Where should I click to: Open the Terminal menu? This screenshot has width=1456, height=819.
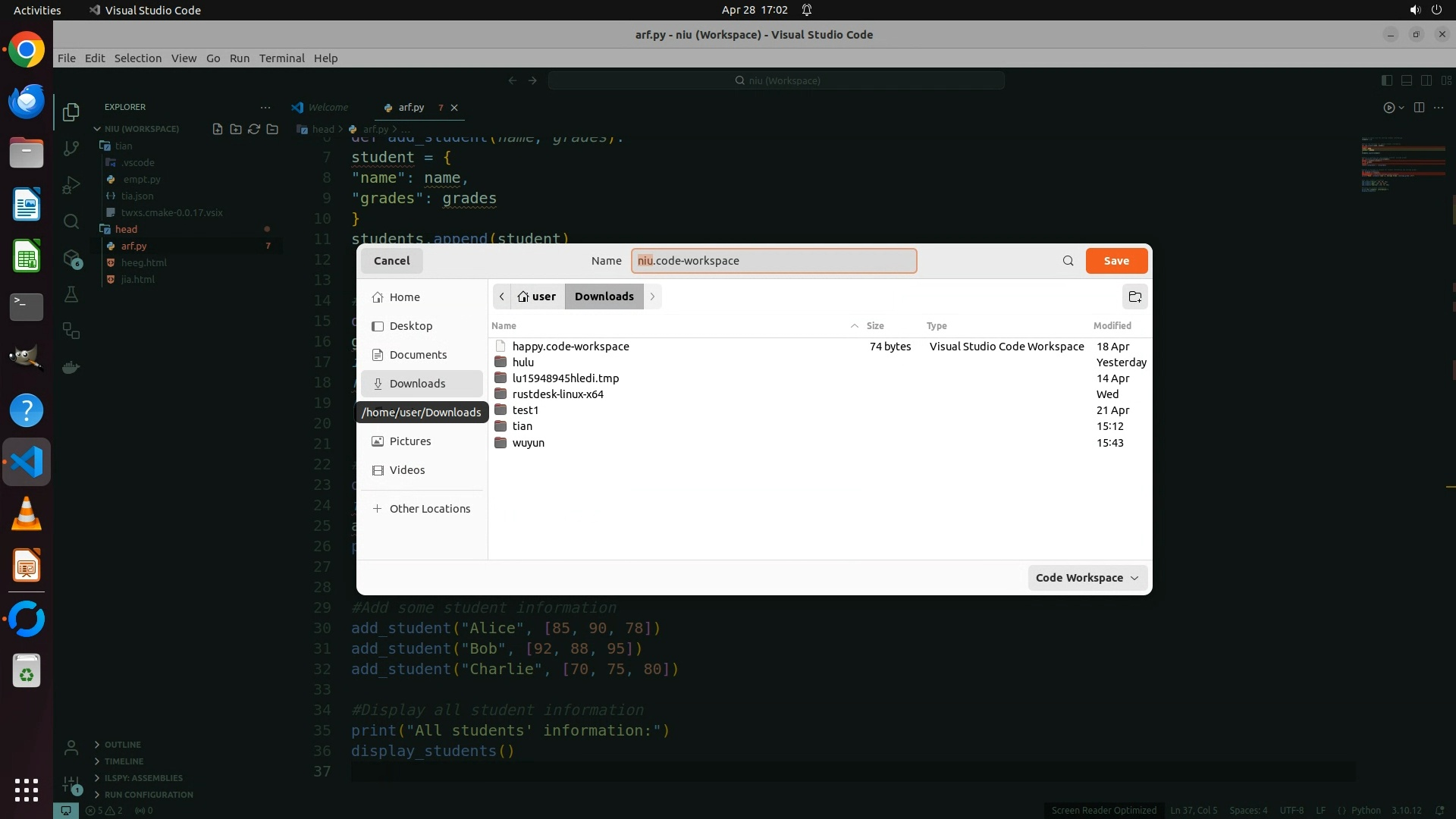[x=281, y=58]
